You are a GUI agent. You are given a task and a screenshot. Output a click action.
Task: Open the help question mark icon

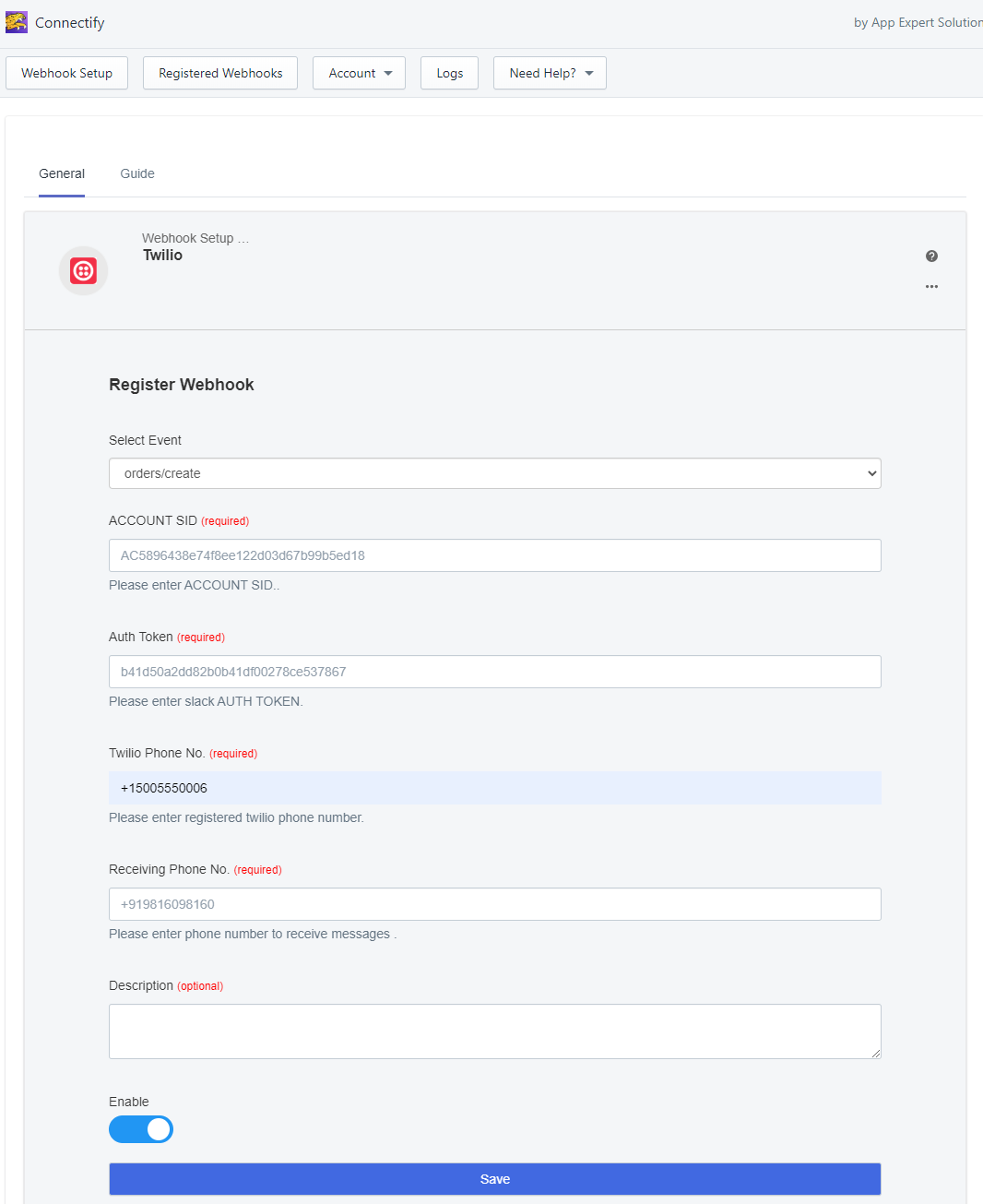pyautogui.click(x=931, y=256)
